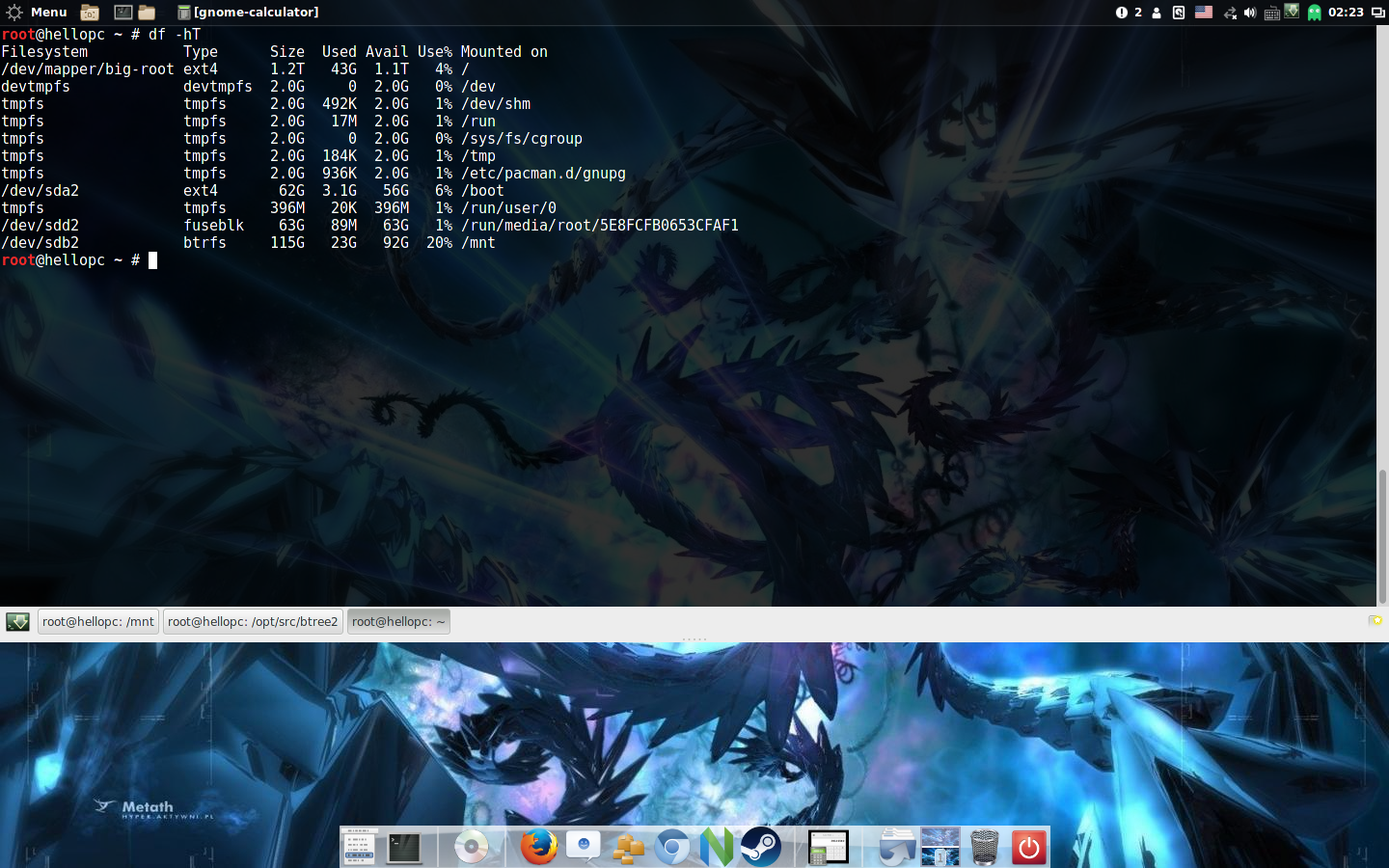Open the calculator dock icon
1389x868 pixels.
828,847
